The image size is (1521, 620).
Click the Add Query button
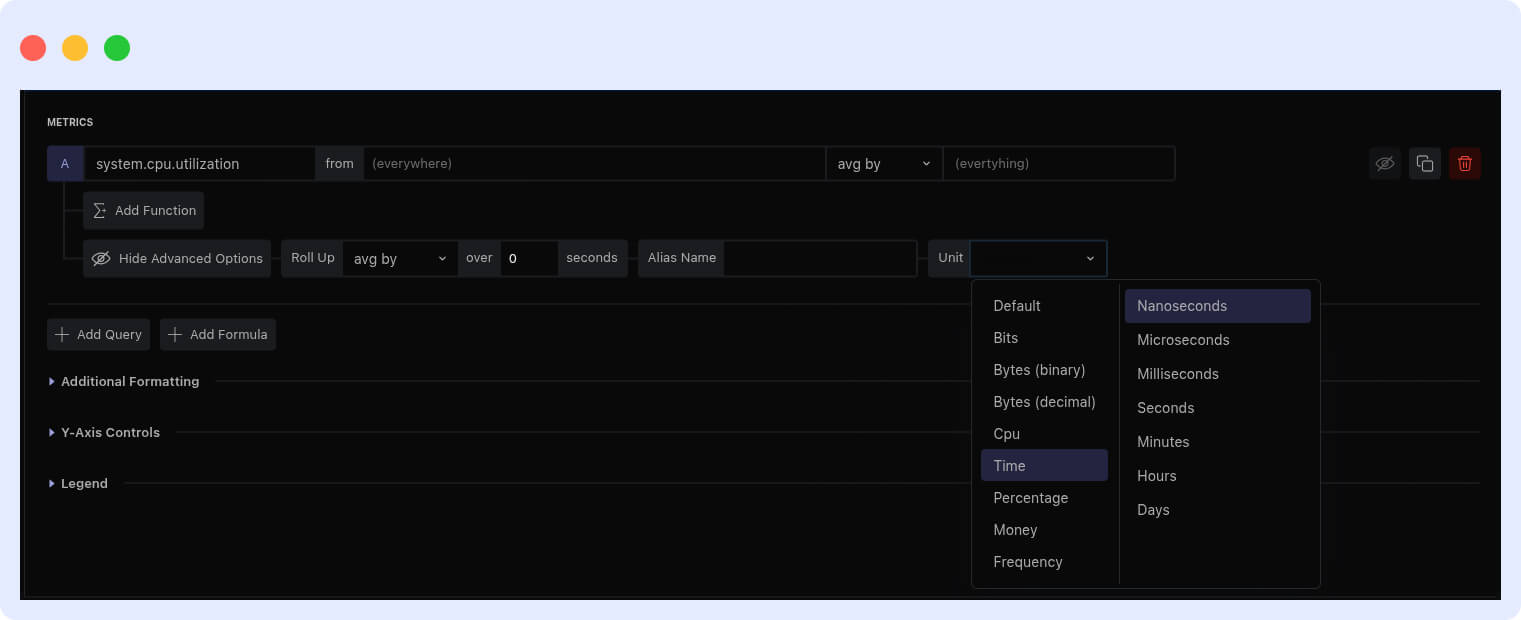[x=98, y=334]
